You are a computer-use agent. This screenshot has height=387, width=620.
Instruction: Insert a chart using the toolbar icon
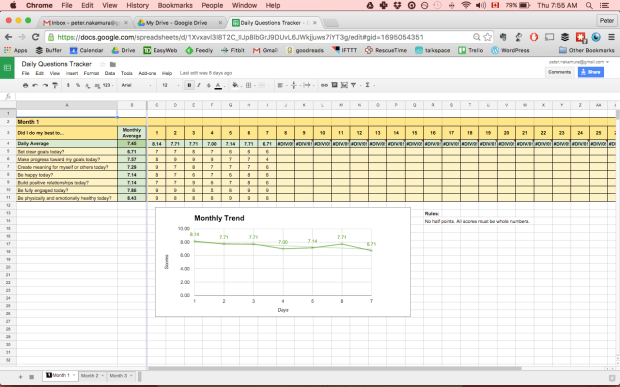[x=344, y=85]
